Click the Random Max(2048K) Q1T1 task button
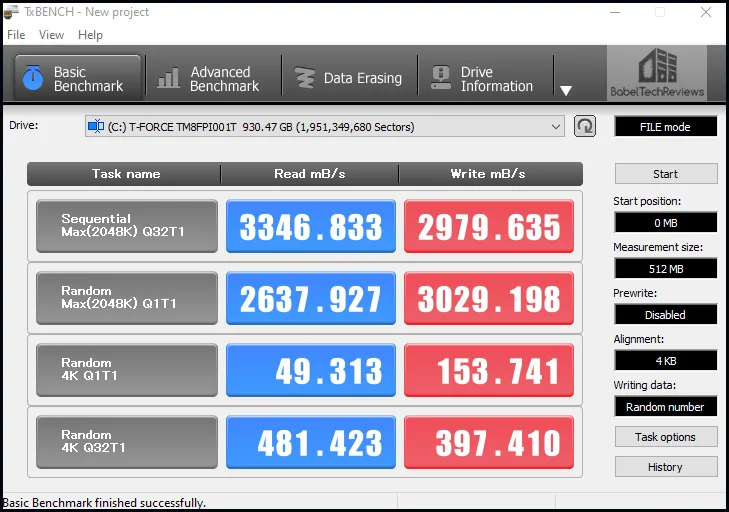729x512 pixels. 126,298
